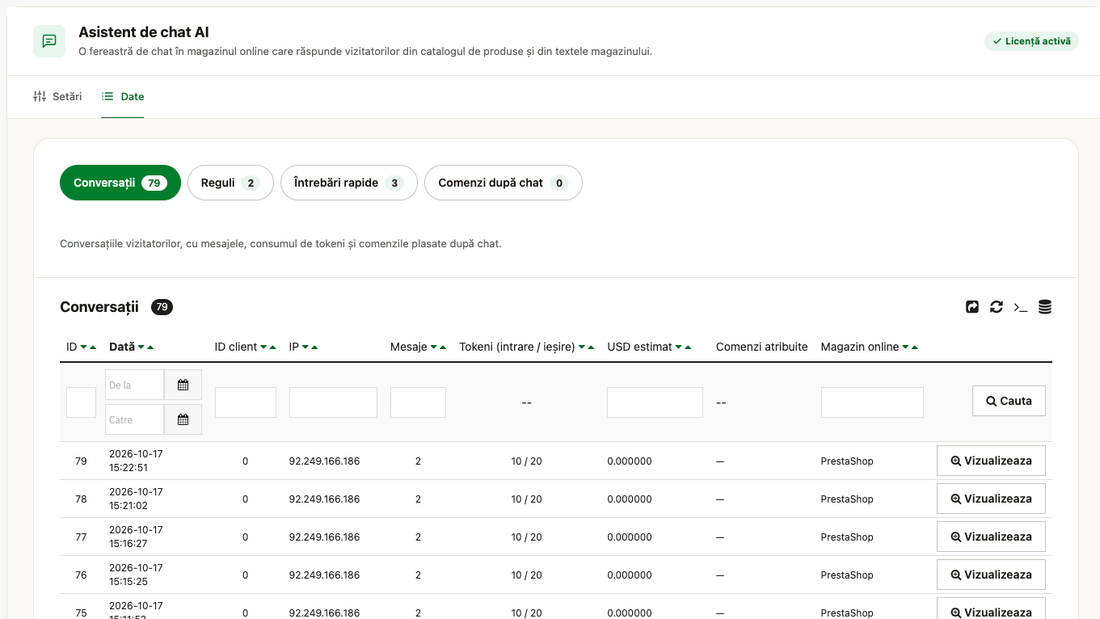
Task: Sort ID client column descending arrow
Action: click(x=264, y=347)
